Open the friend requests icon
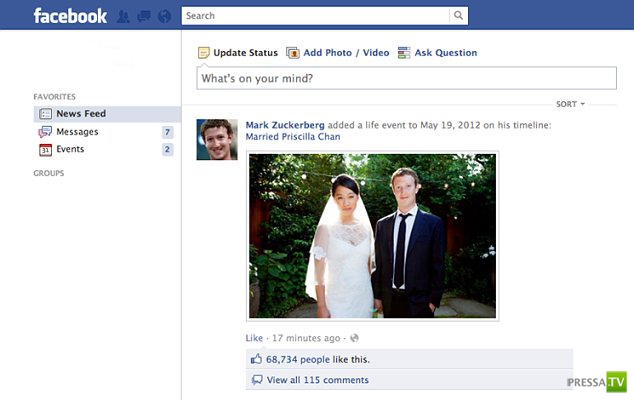This screenshot has height=400, width=634. point(124,16)
